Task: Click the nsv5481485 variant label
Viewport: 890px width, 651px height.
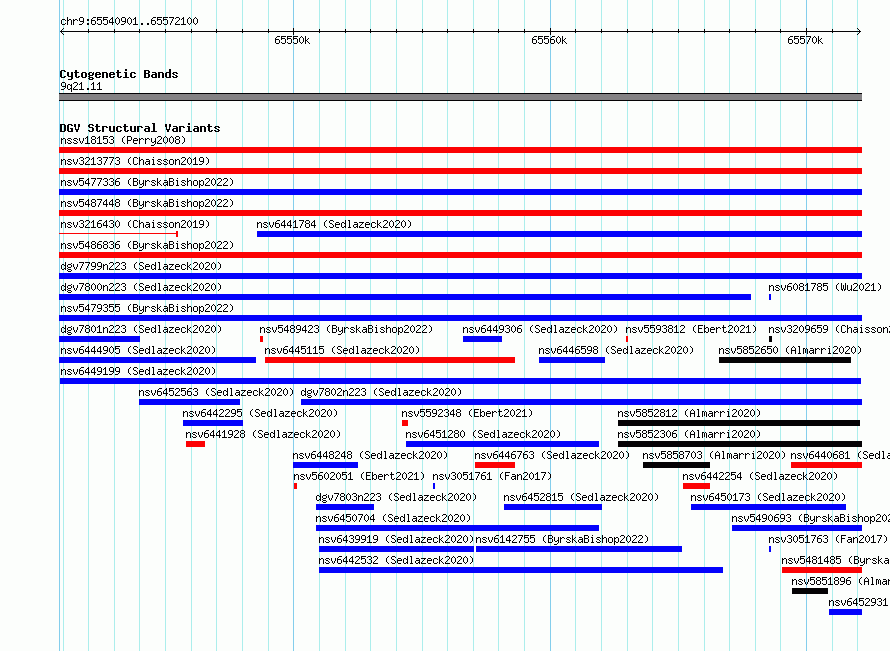Action: click(x=836, y=560)
